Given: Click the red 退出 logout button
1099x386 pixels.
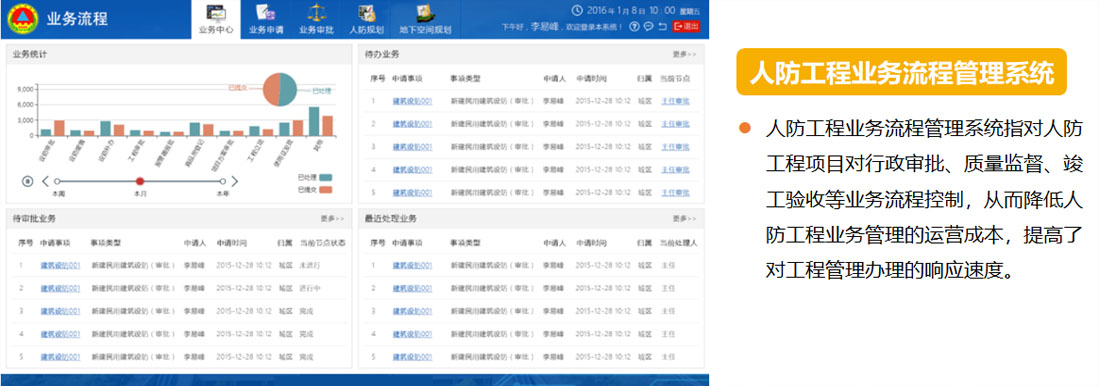Looking at the screenshot, I should pos(687,27).
